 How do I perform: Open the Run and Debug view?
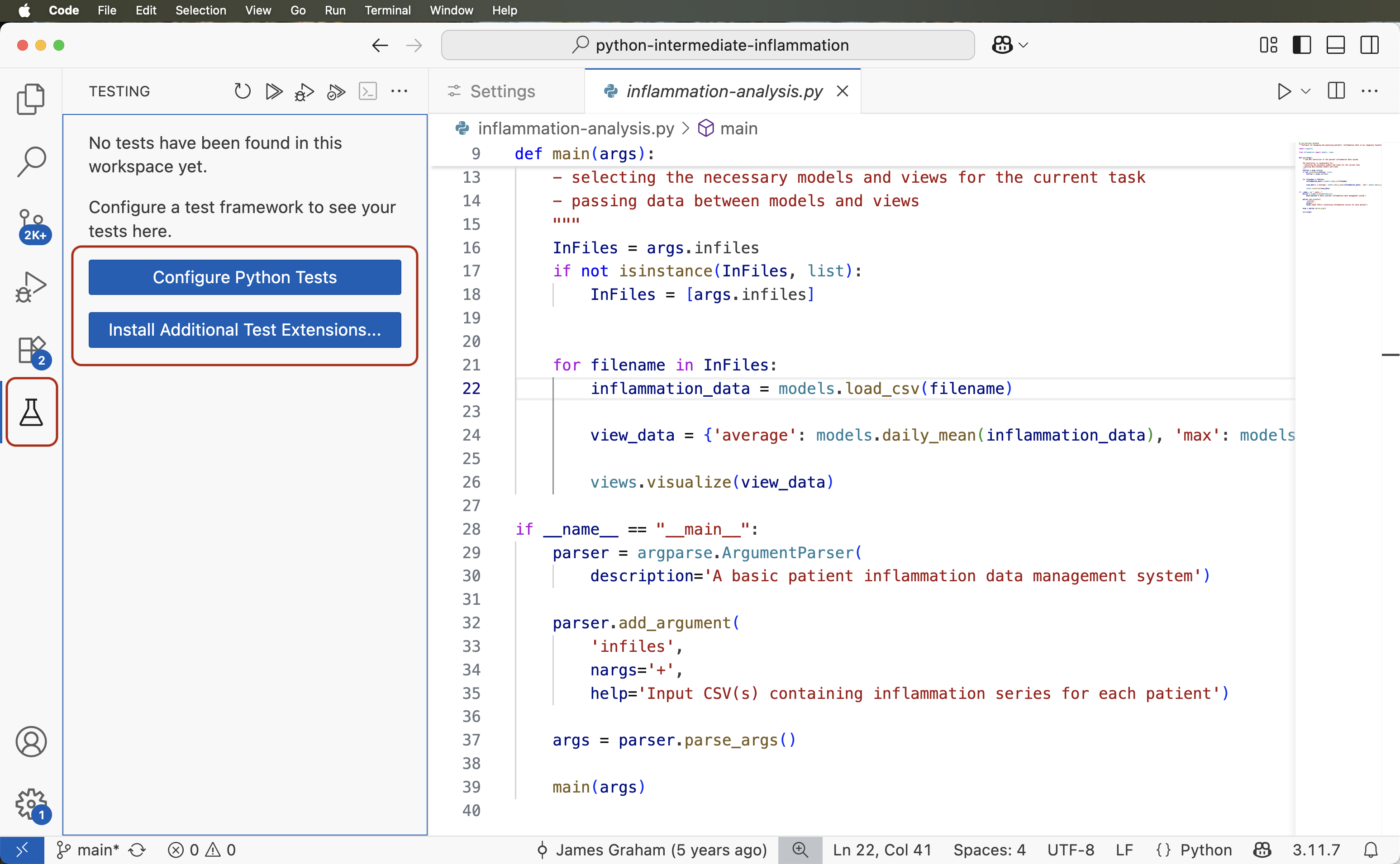click(31, 287)
